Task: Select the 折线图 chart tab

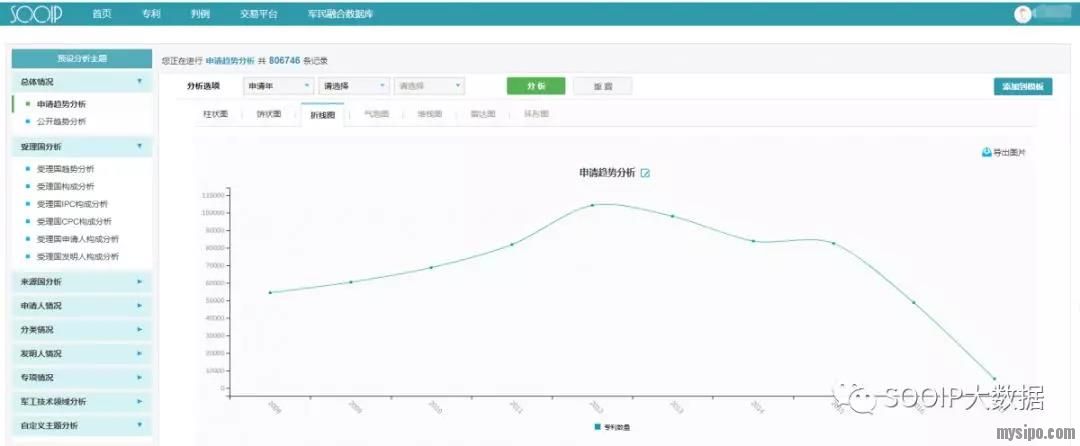Action: [322, 114]
